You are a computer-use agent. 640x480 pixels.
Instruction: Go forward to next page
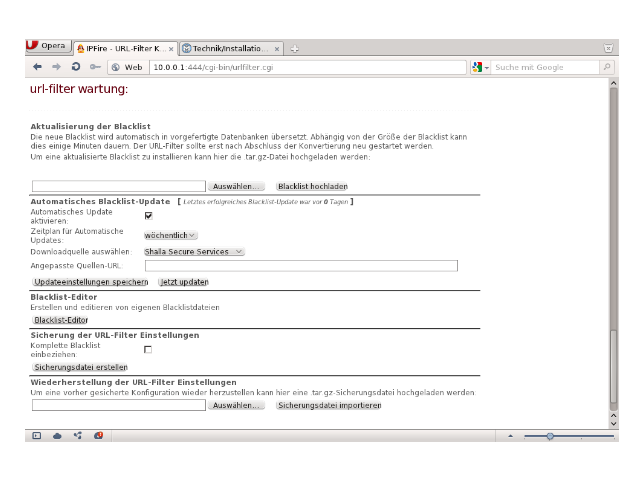(56, 67)
